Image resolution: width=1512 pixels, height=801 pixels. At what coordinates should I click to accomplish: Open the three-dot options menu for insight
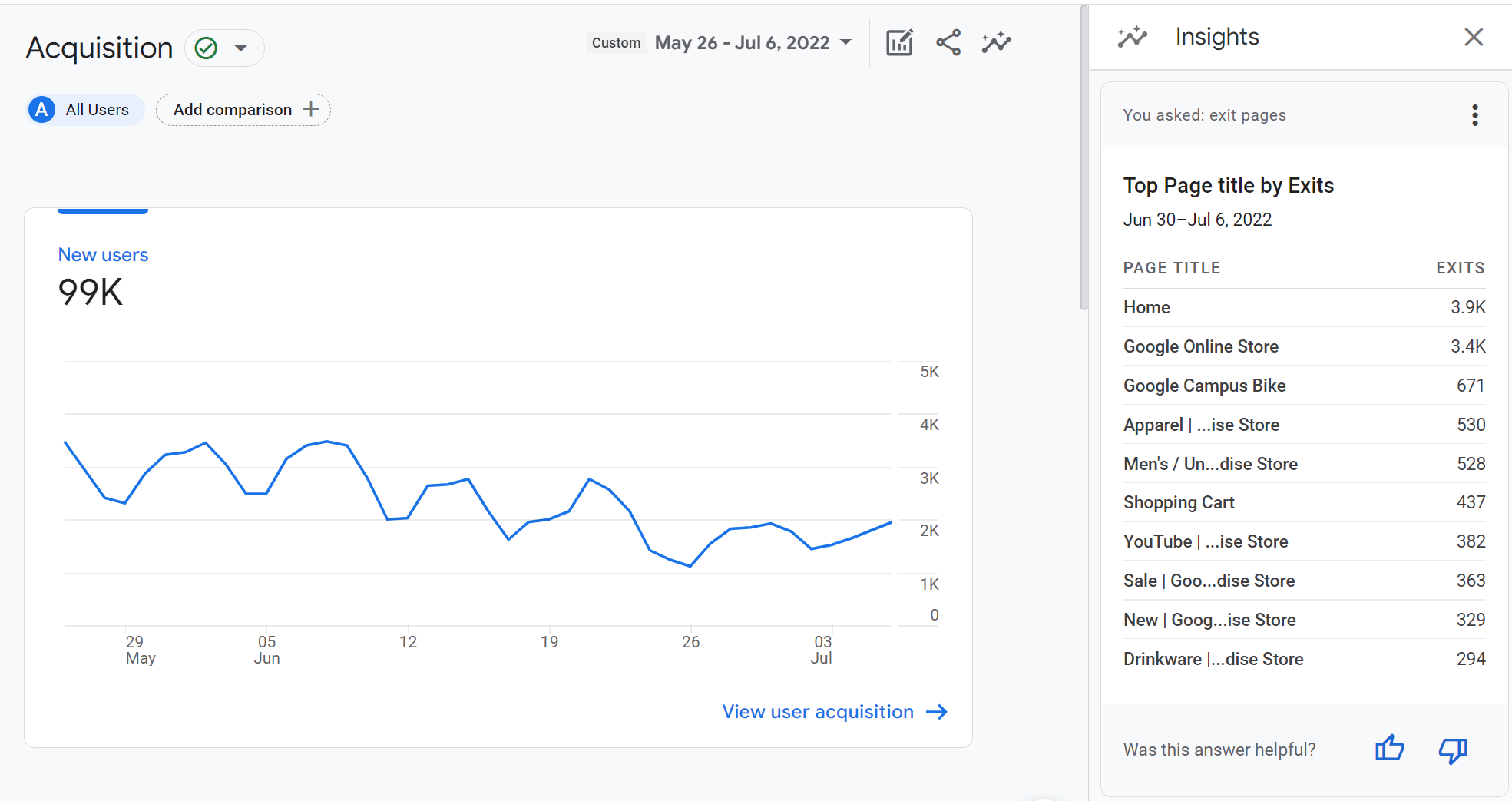tap(1474, 115)
